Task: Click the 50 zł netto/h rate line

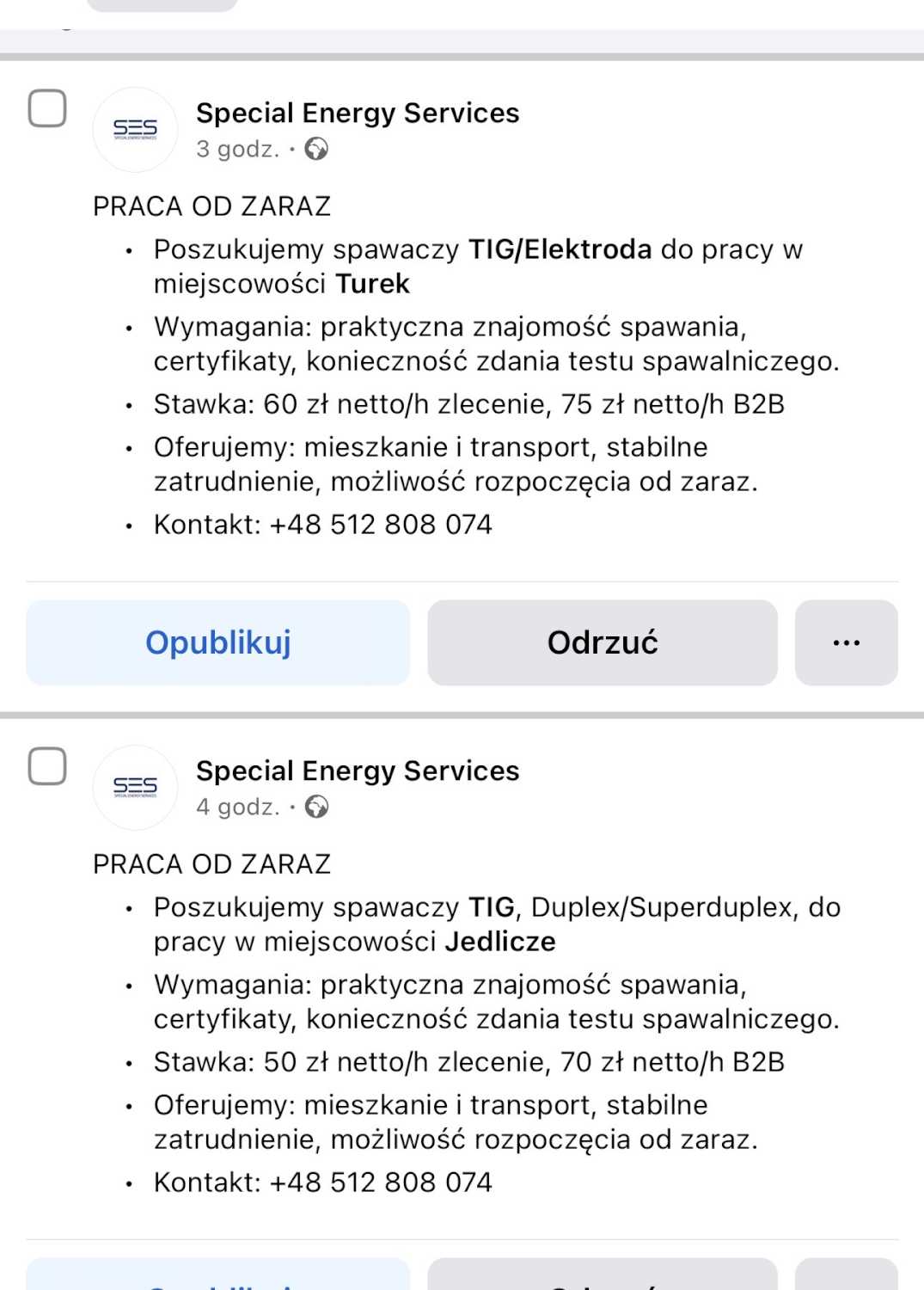Action: 468,1062
